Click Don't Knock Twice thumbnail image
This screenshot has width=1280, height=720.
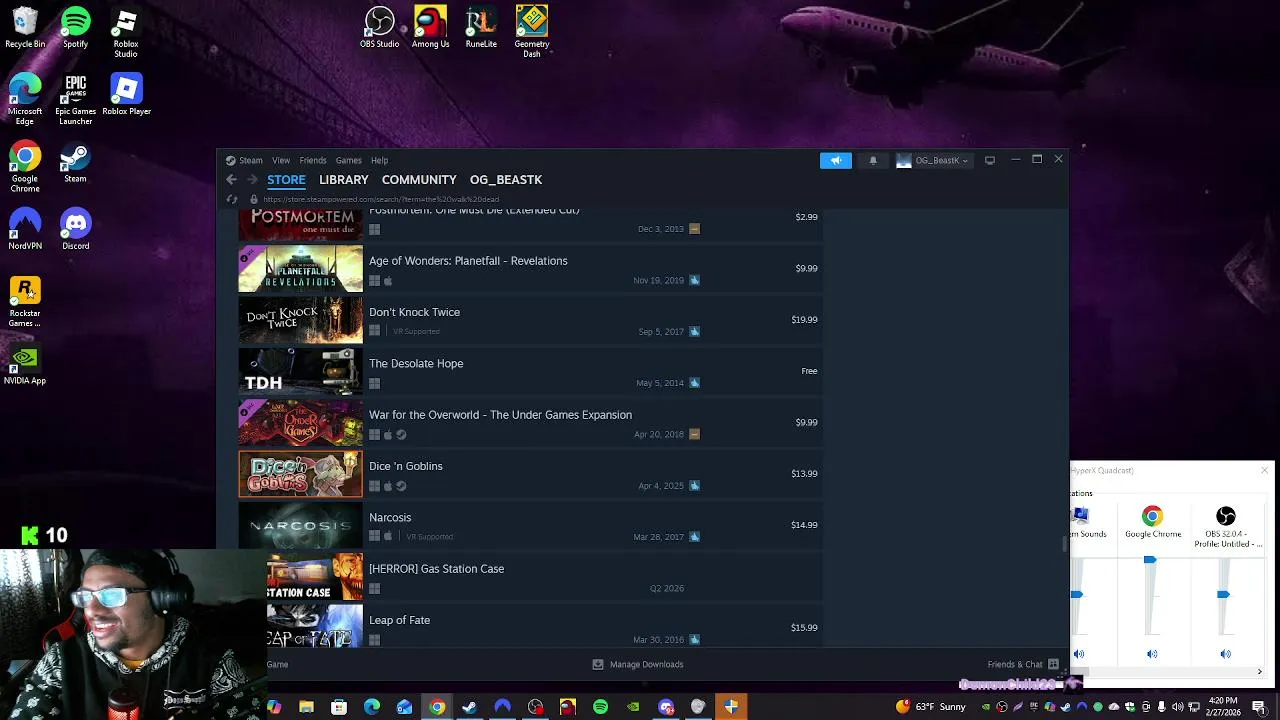pos(301,320)
